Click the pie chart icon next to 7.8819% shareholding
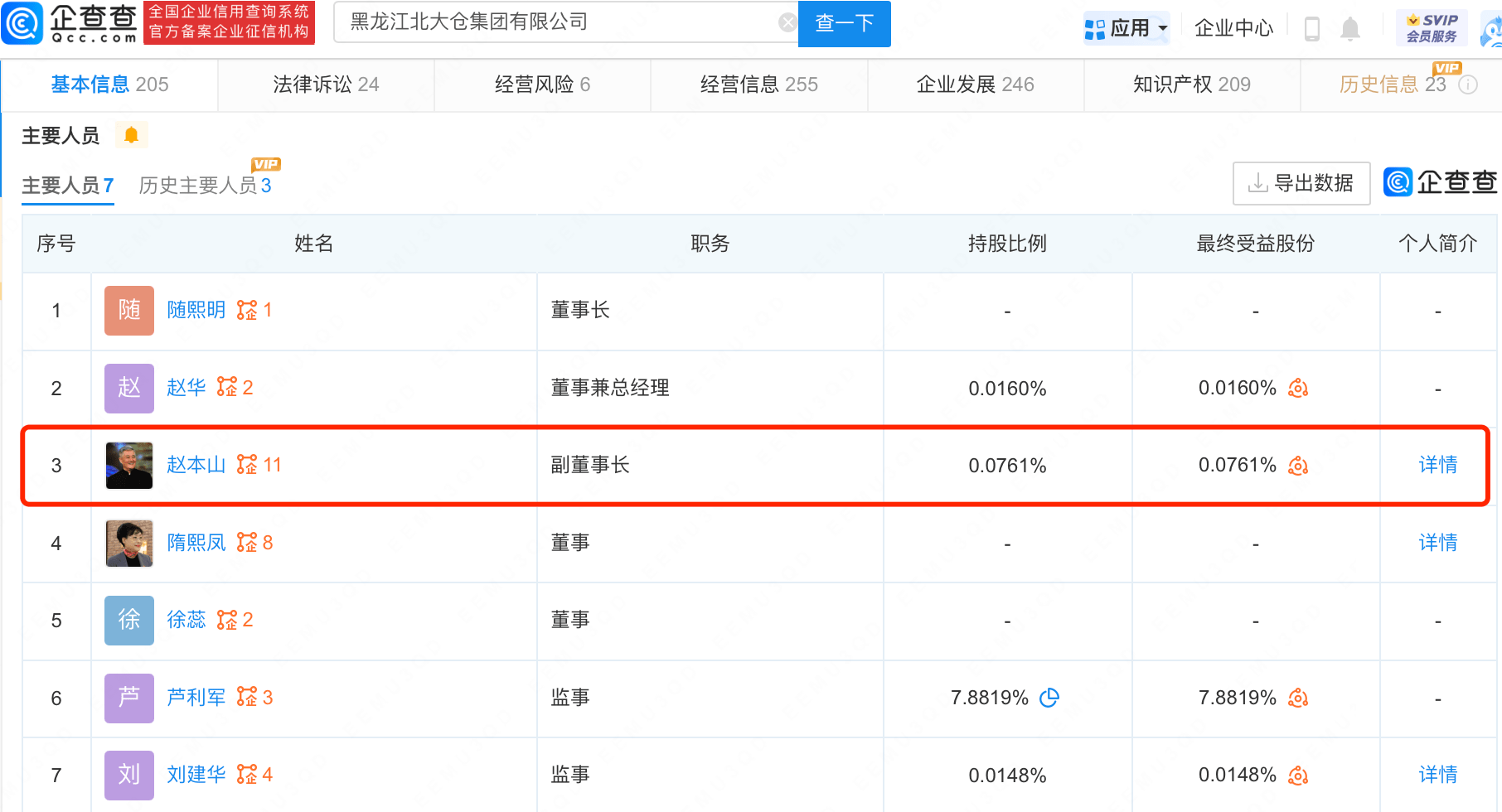Viewport: 1502px width, 812px height. click(x=1049, y=698)
